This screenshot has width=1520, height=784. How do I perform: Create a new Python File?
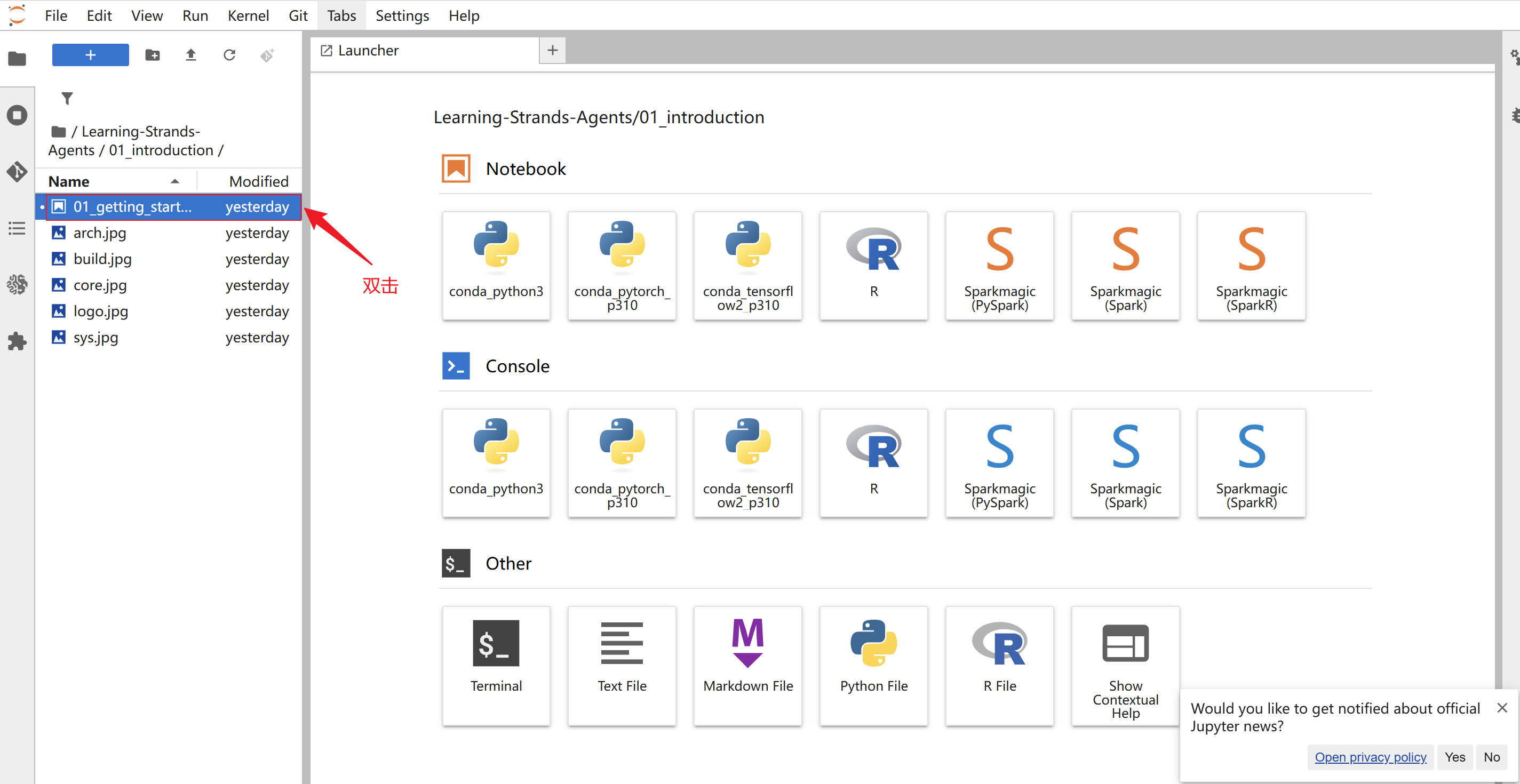(x=874, y=666)
